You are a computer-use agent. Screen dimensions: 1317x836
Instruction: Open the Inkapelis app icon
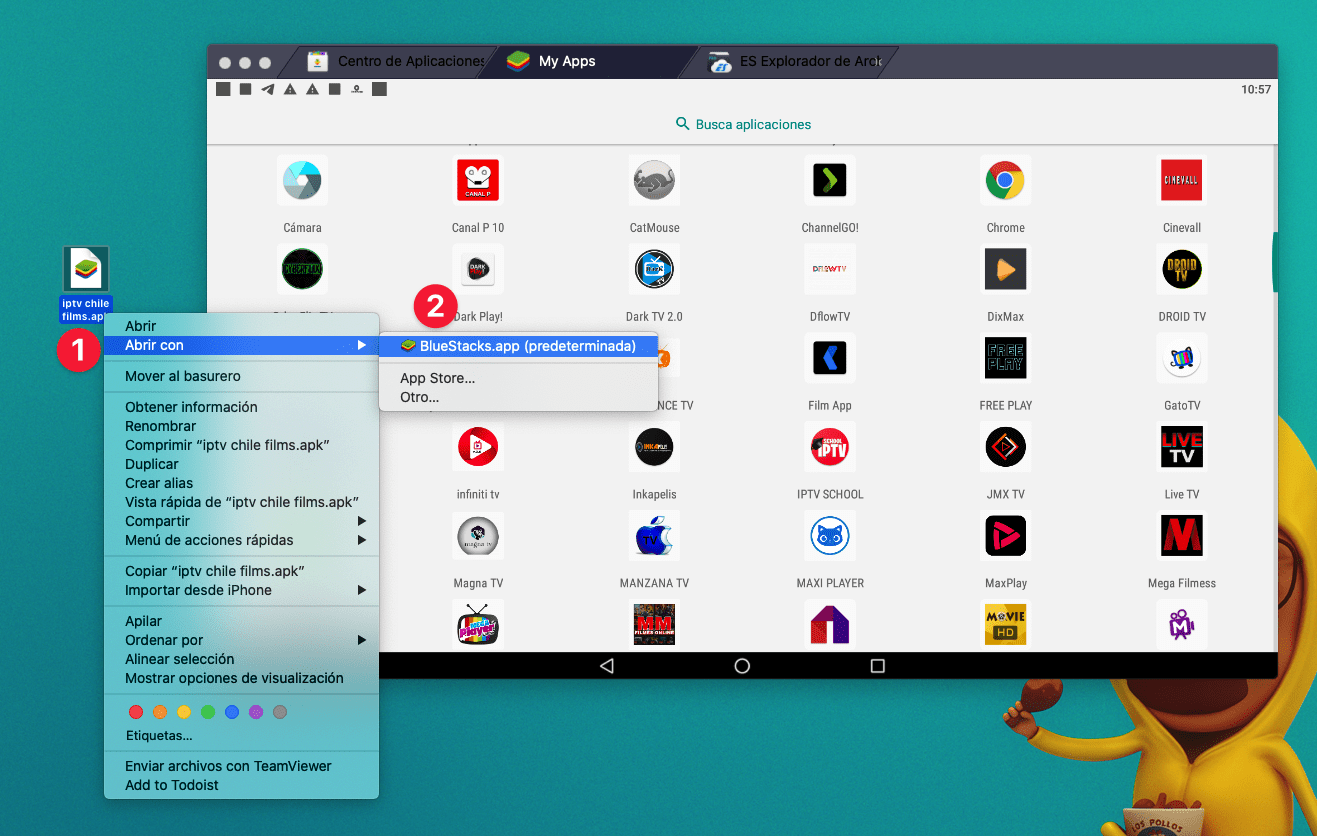654,447
